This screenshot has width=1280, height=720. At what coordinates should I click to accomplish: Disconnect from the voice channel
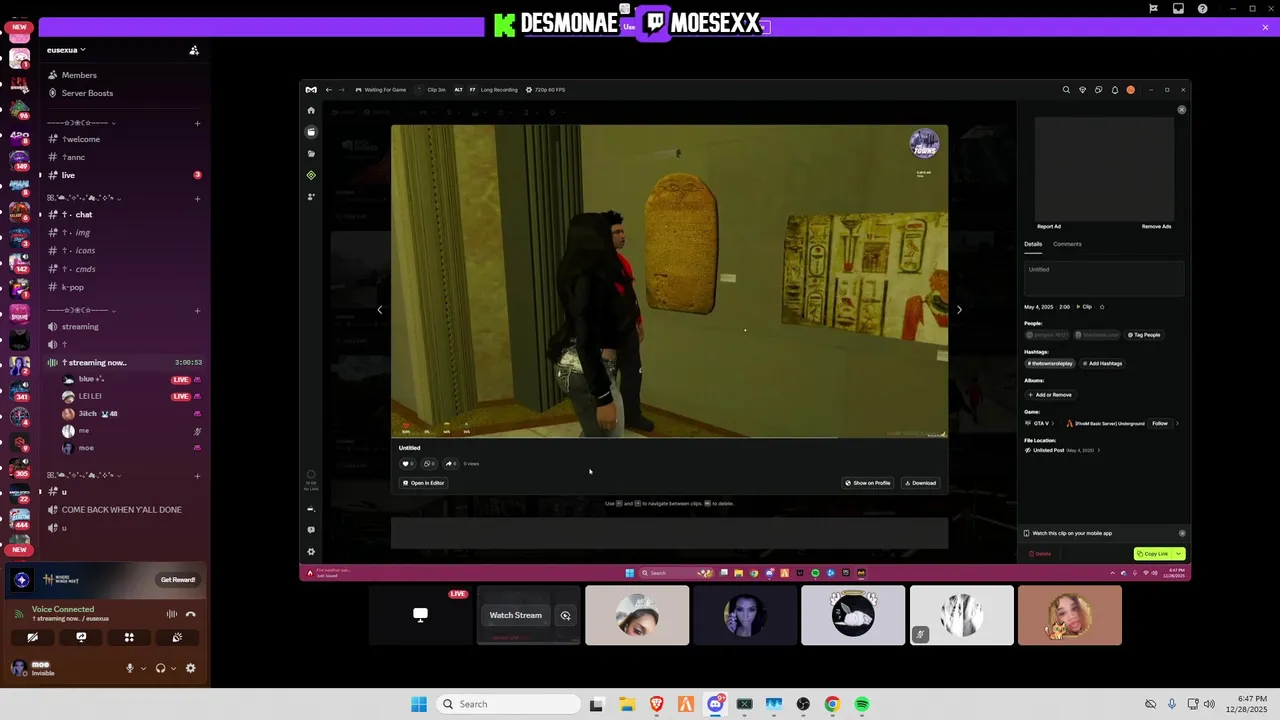(190, 614)
